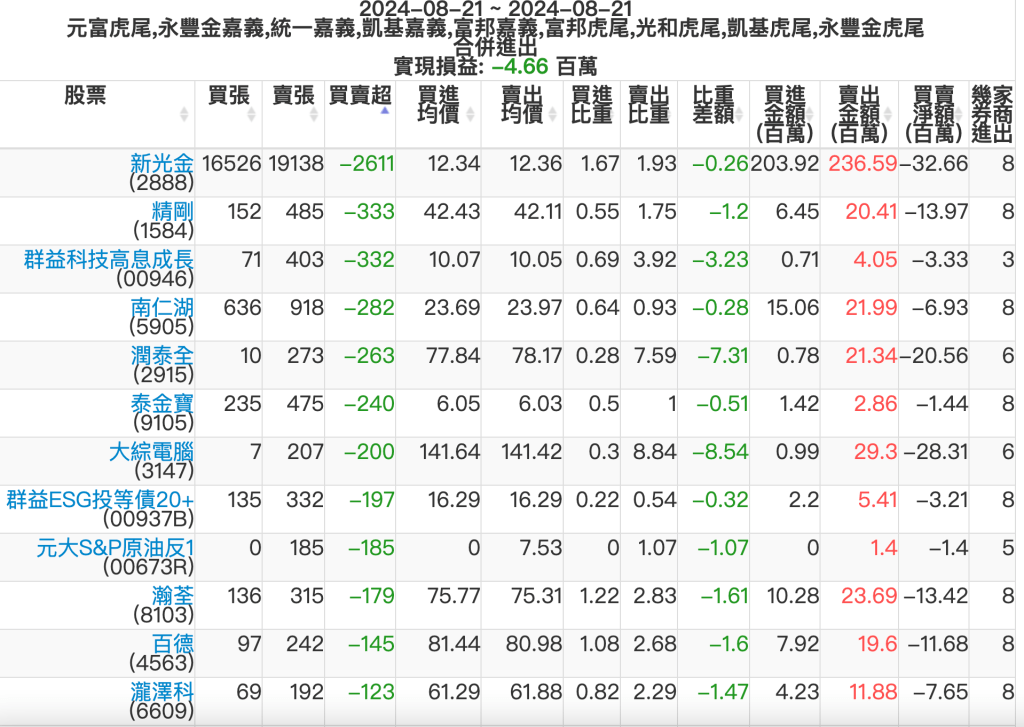1024x727 pixels.
Task: Click the sort arrows beside 買張 header
Action: point(252,114)
